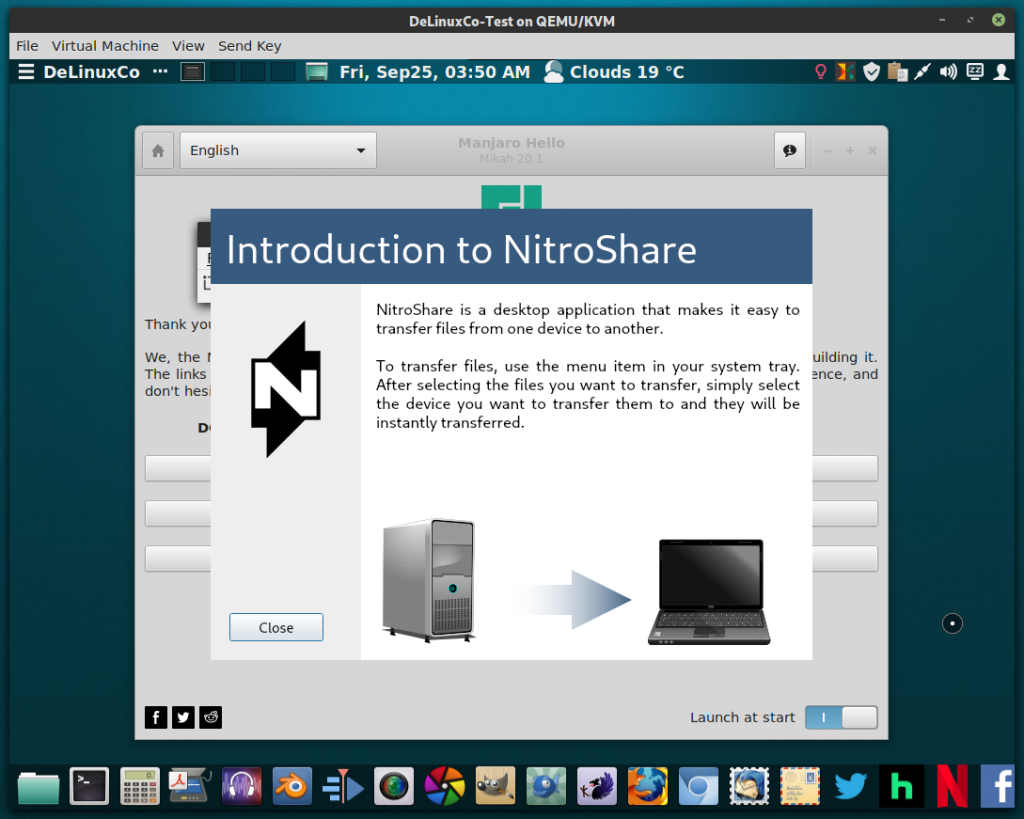The height and width of the screenshot is (819, 1024).
Task: Click the clipboard manager tray icon
Action: click(x=896, y=71)
